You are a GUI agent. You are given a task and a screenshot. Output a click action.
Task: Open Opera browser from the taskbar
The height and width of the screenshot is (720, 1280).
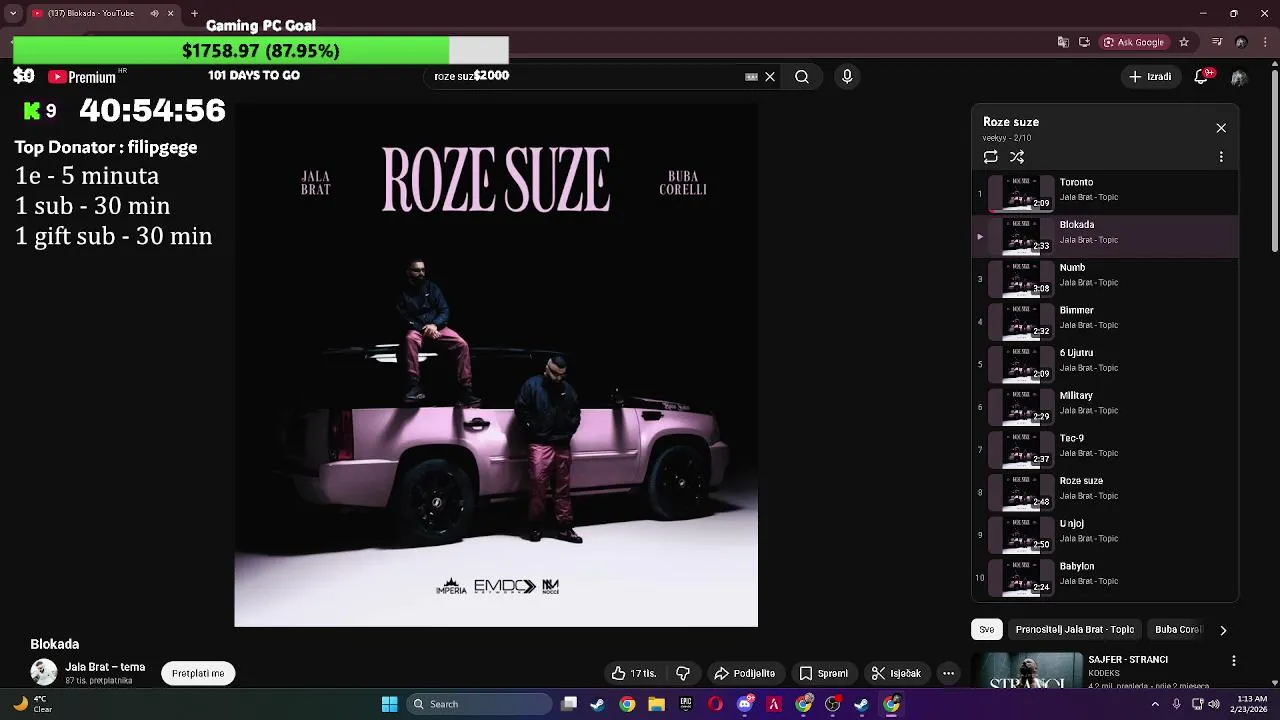[x=715, y=704]
